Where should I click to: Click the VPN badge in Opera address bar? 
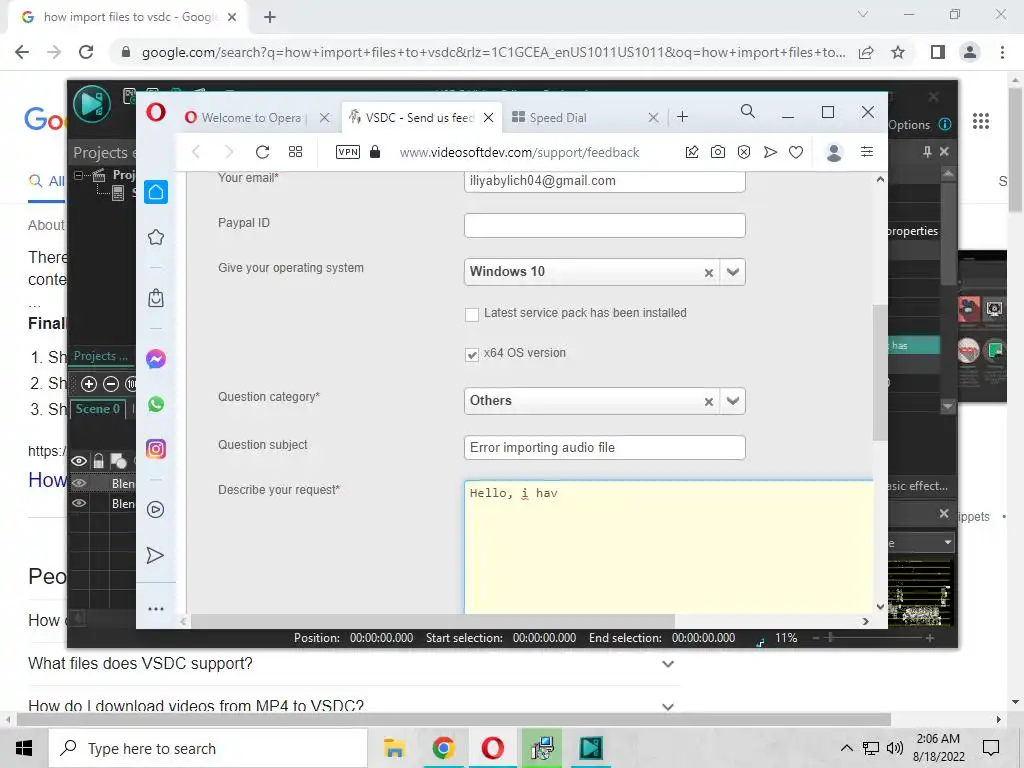(347, 152)
